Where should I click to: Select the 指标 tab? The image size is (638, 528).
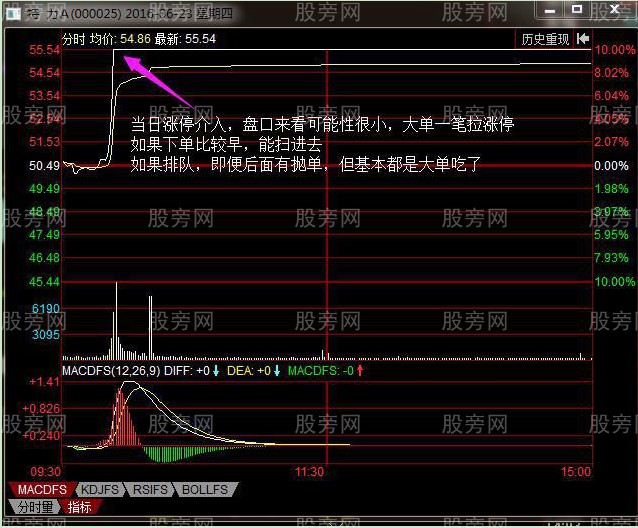click(79, 507)
